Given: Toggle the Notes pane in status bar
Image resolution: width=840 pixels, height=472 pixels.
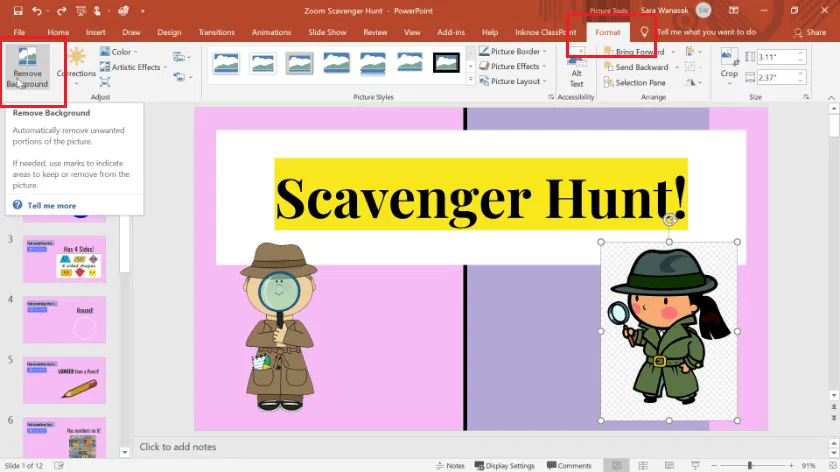Looking at the screenshot, I should (x=450, y=466).
